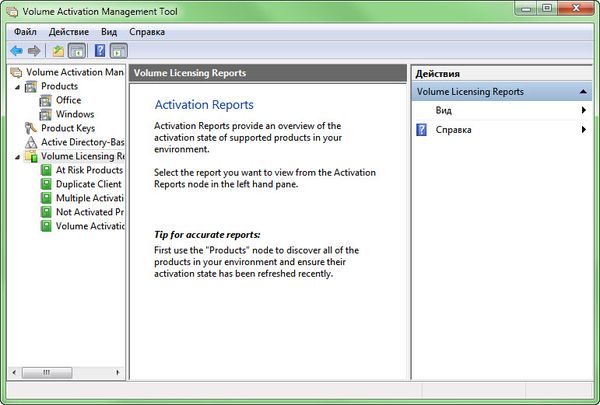Click the Back arrow toolbar icon
This screenshot has height=405, width=600.
(16, 50)
